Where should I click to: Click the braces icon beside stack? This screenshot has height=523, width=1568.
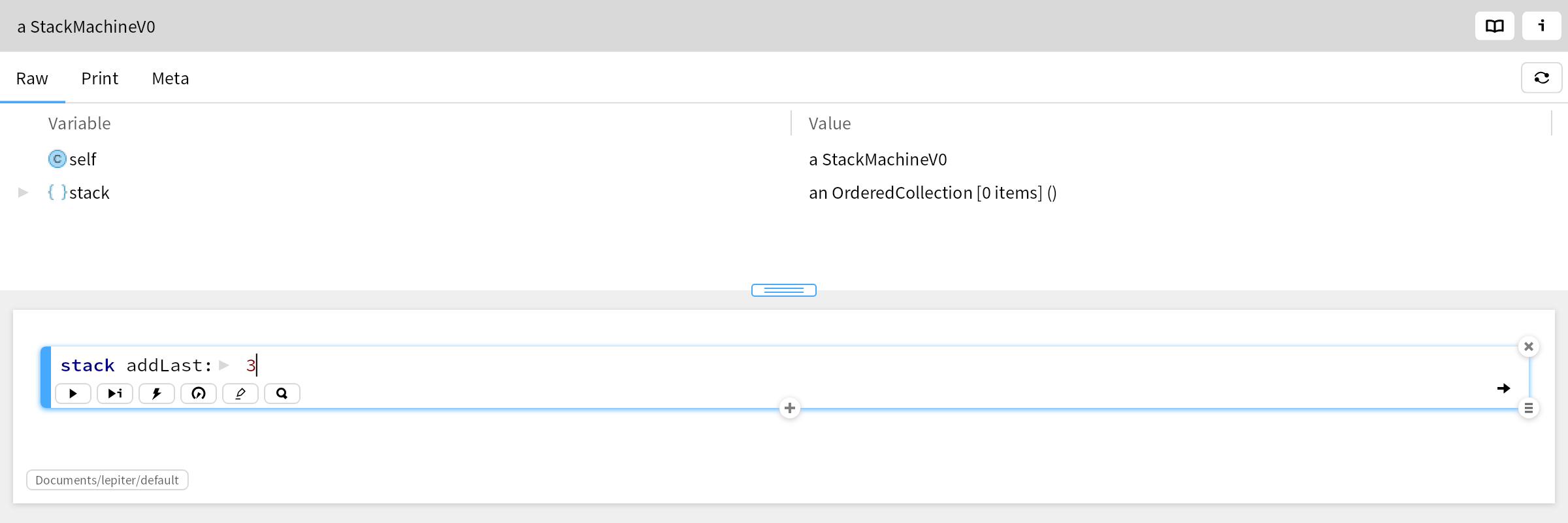(x=57, y=192)
